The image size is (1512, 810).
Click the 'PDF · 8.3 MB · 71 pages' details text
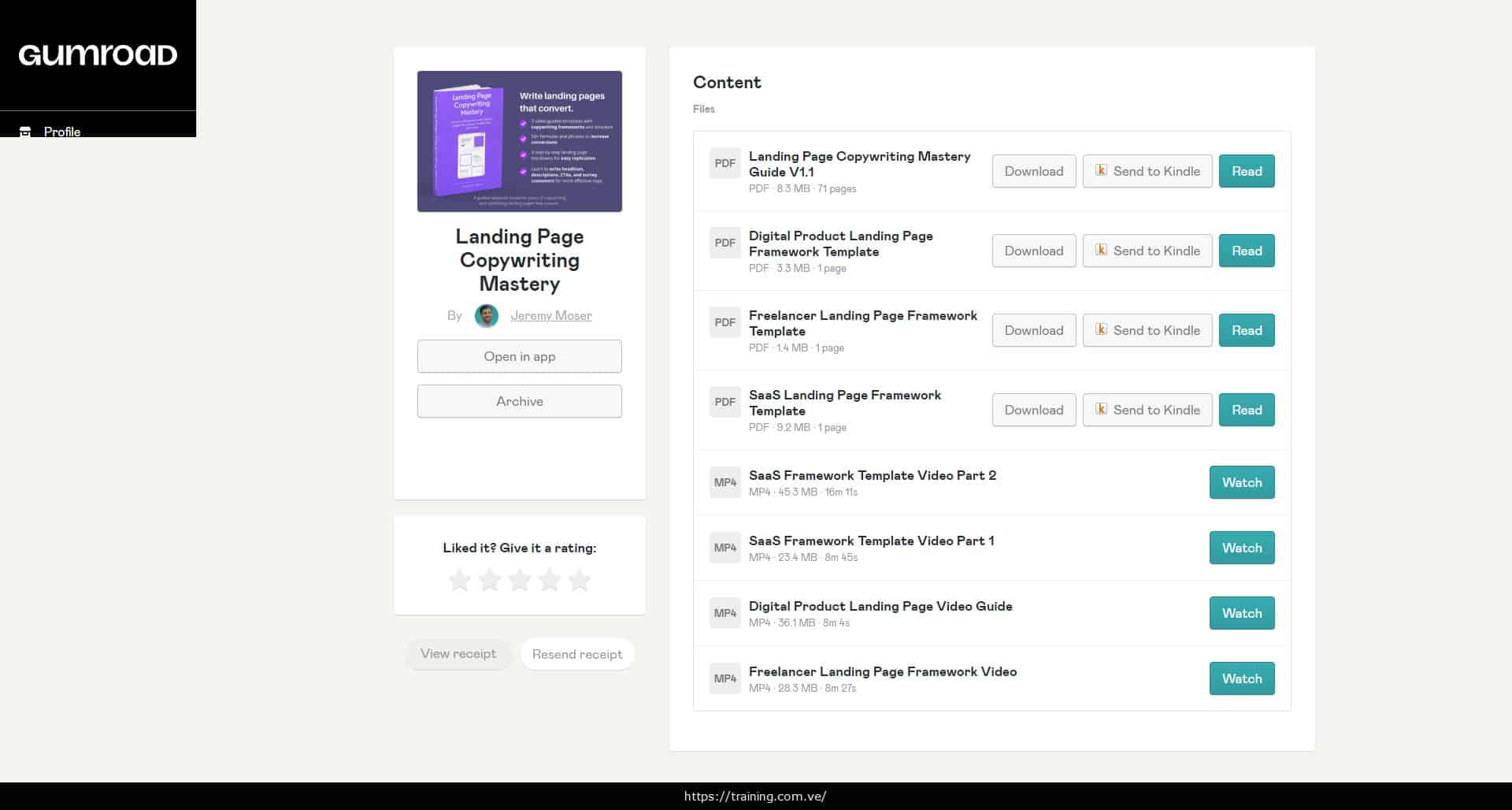802,188
